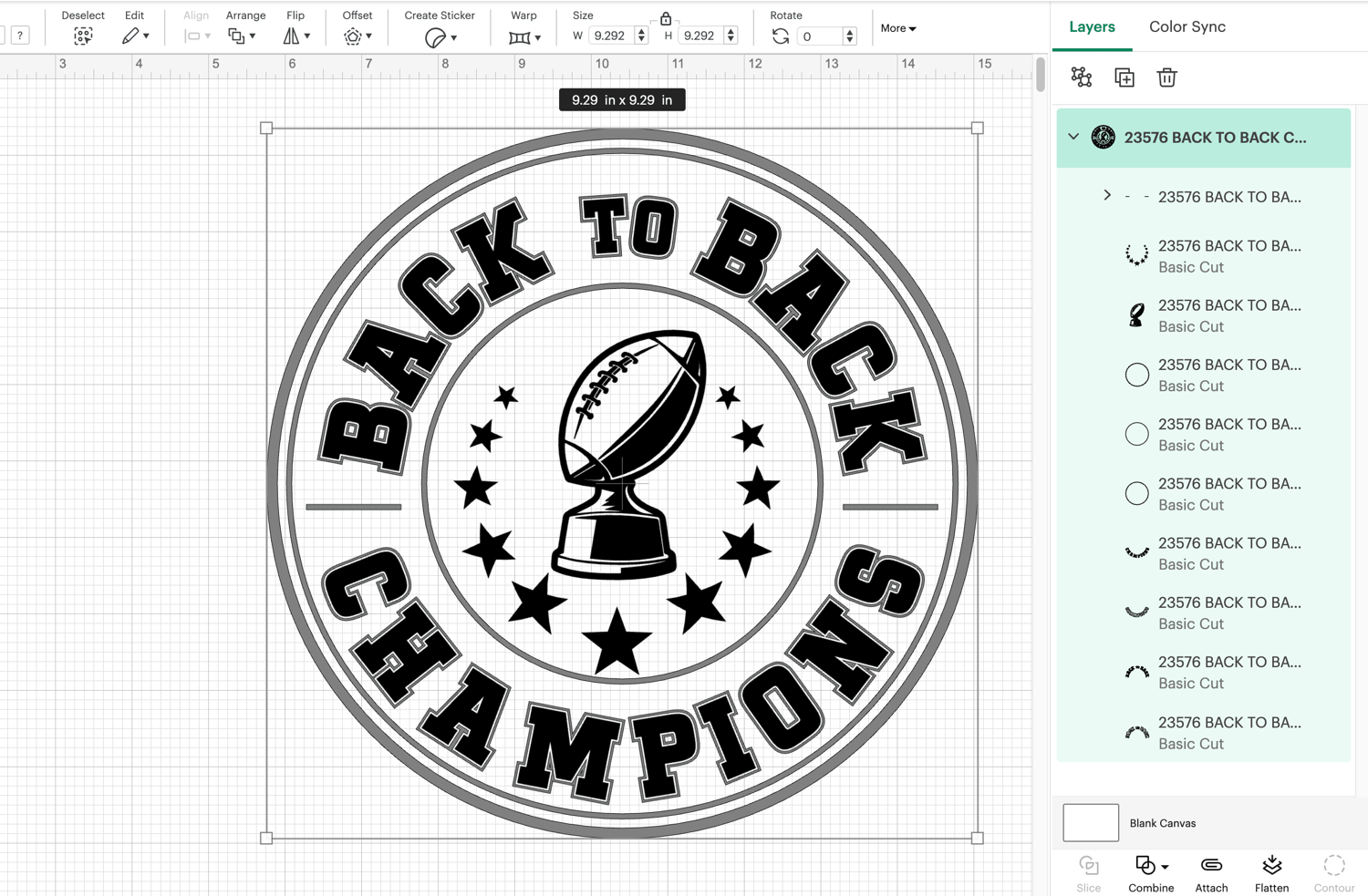The width and height of the screenshot is (1368, 896).
Task: Select the football trophy layer thumbnail
Action: (1136, 315)
